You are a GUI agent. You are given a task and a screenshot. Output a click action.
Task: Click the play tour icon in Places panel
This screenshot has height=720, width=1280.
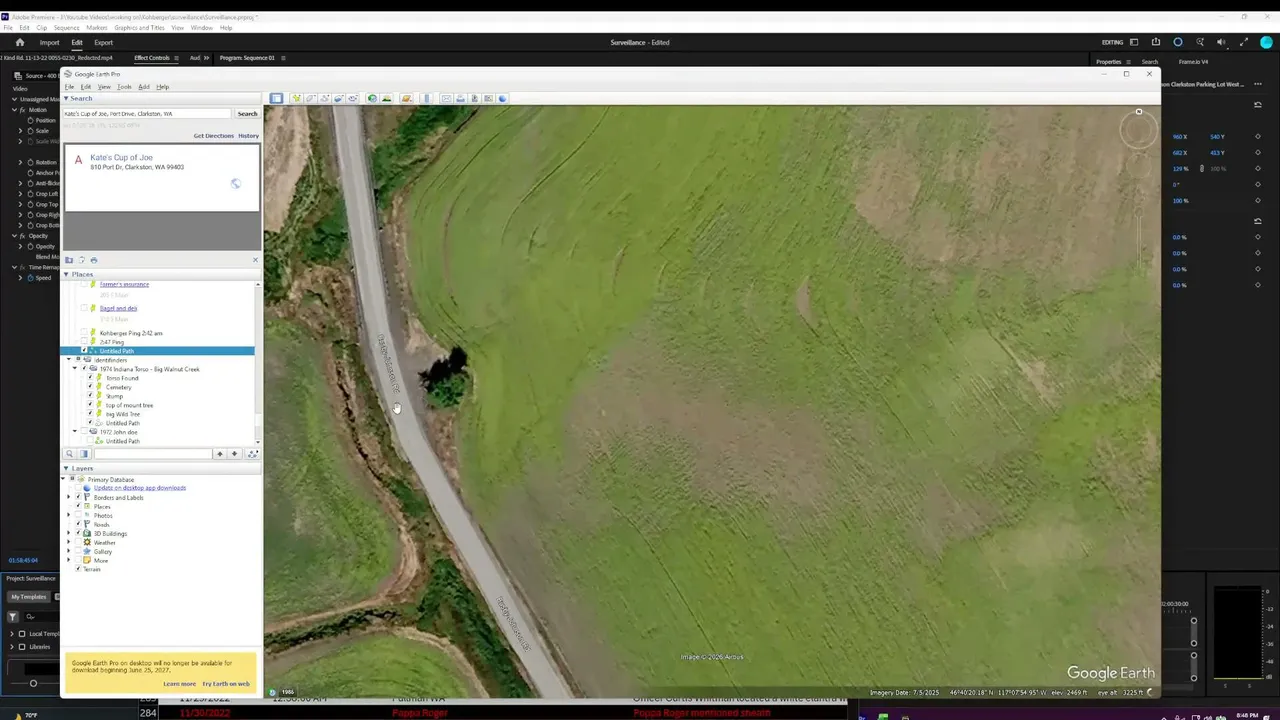click(x=252, y=454)
